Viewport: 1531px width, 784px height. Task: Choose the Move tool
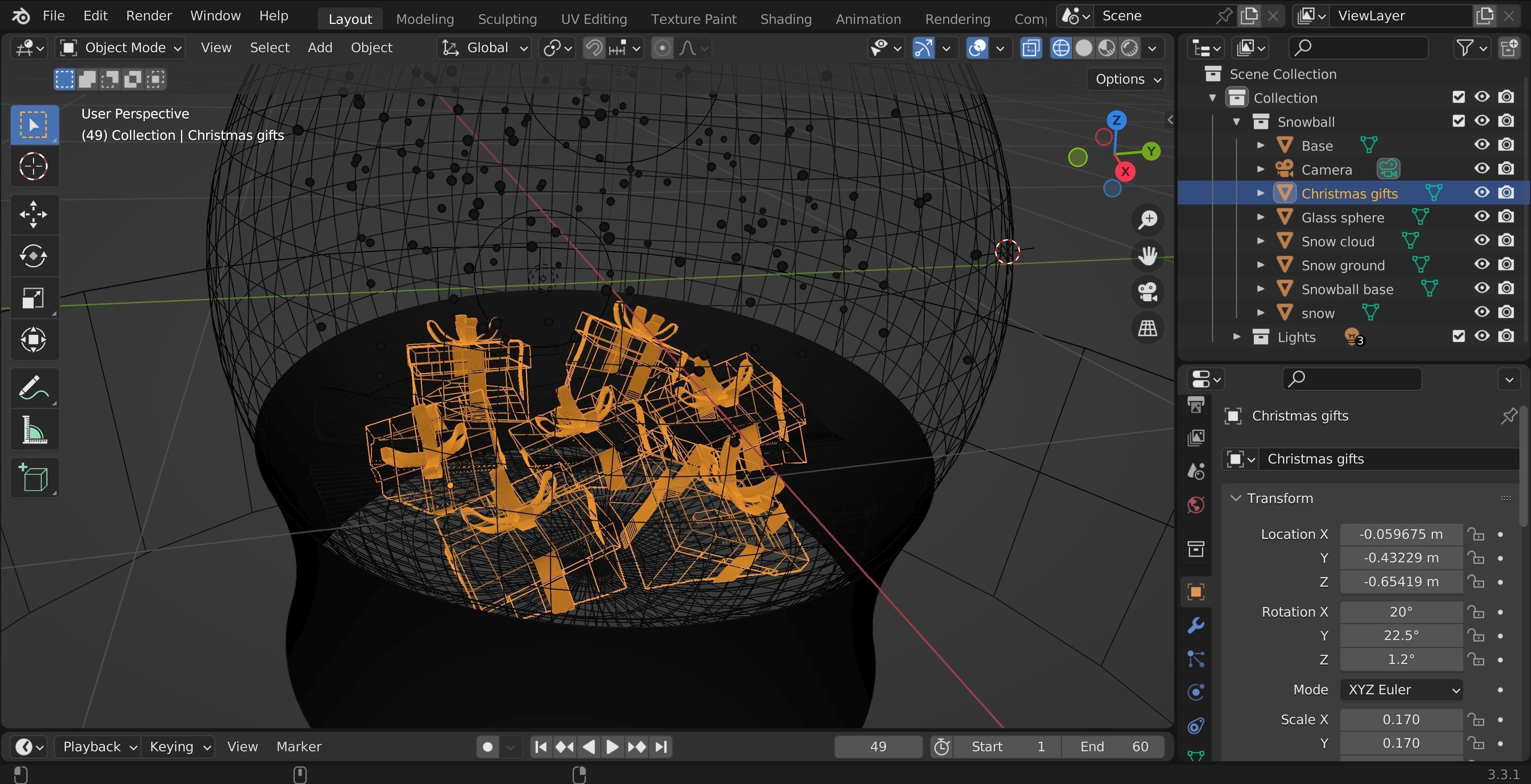[x=34, y=214]
